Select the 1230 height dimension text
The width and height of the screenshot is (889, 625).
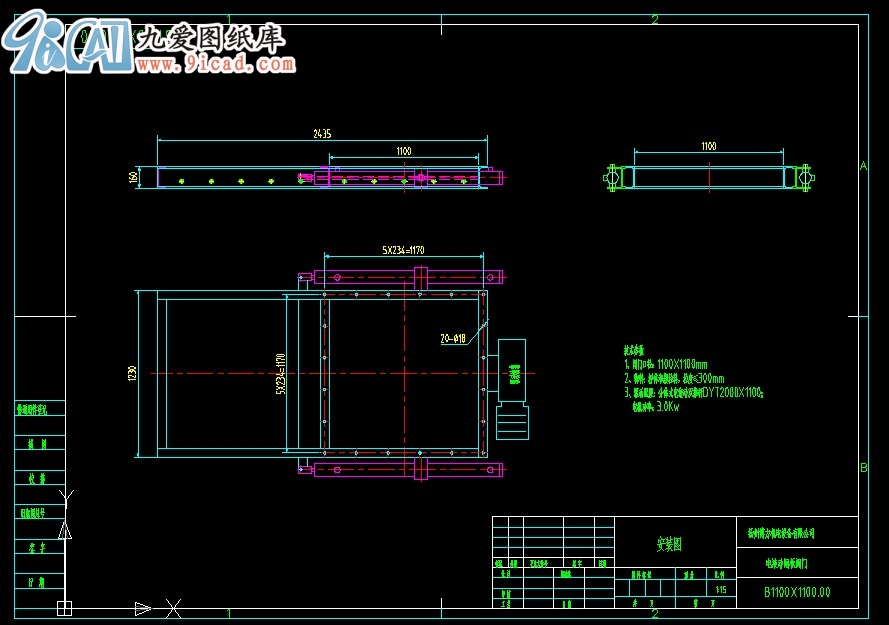coord(131,373)
